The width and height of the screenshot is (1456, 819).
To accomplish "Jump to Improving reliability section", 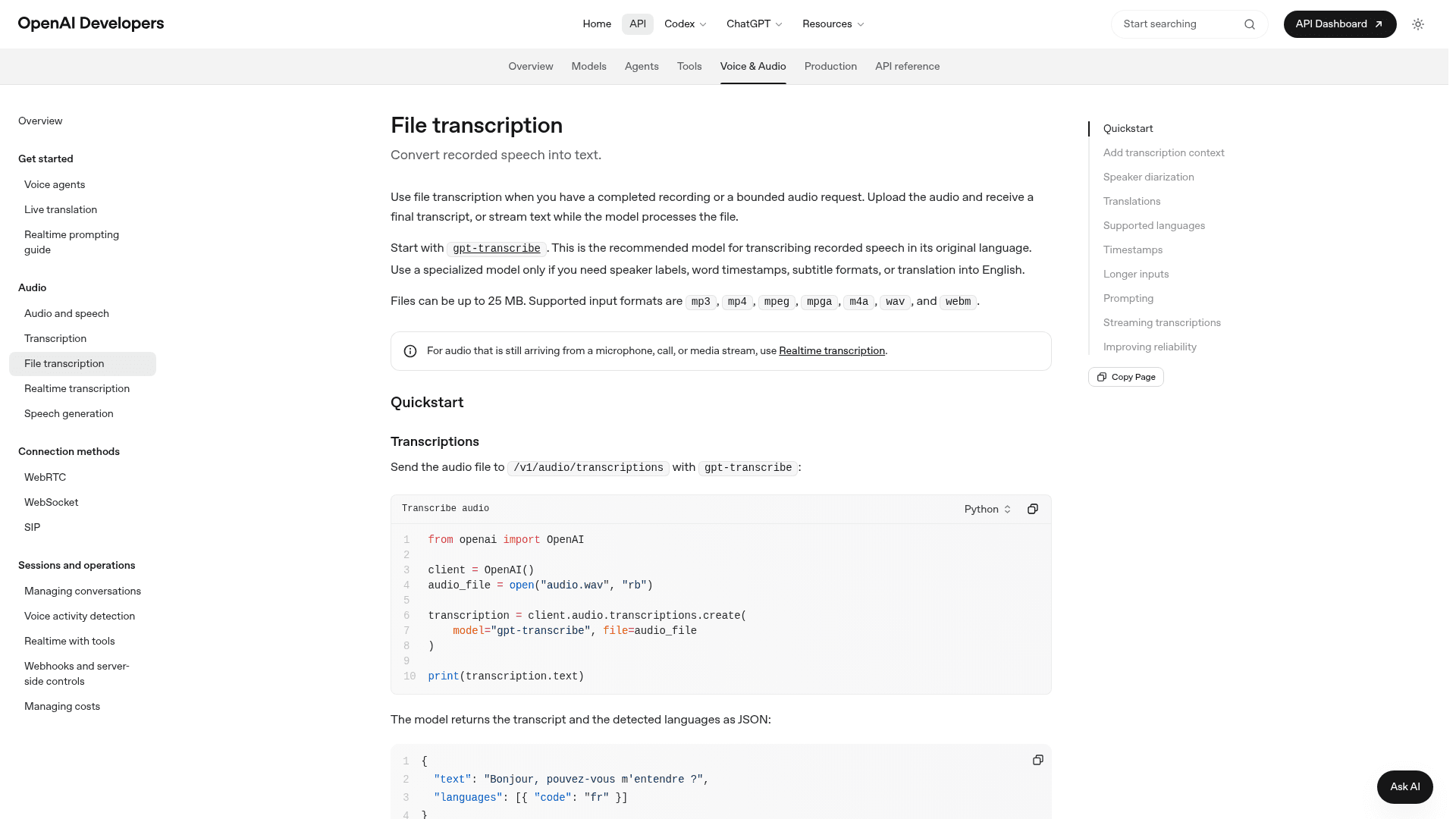I will [1150, 347].
